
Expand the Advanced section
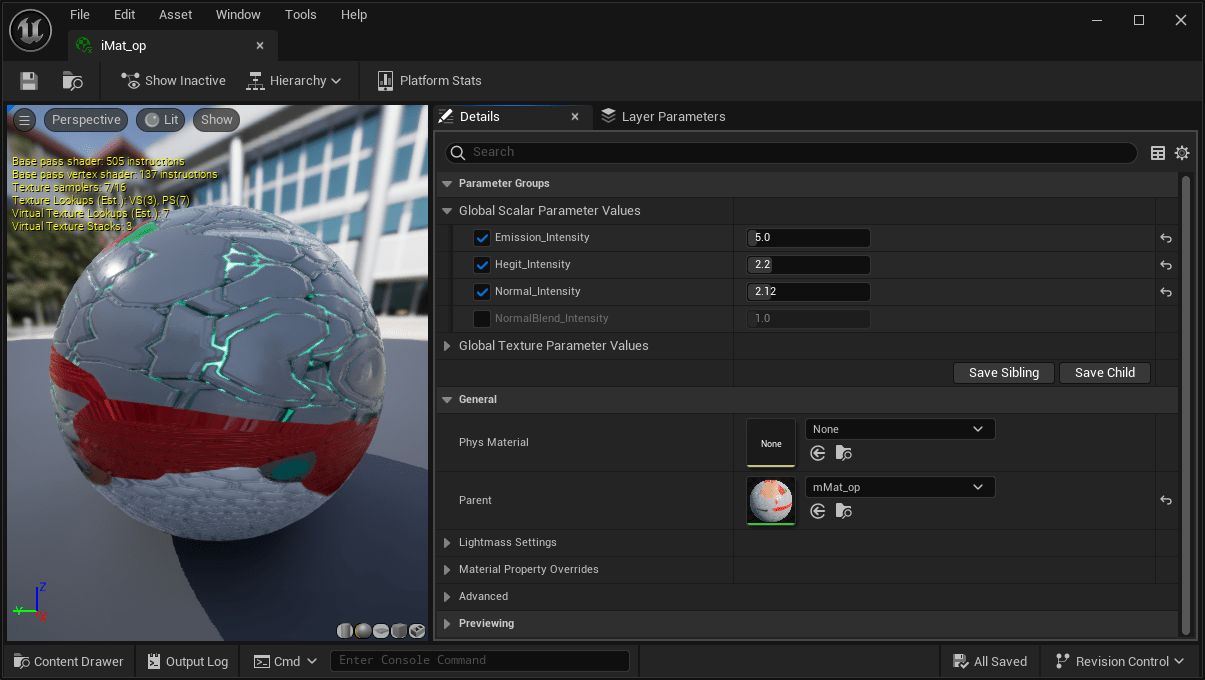pyautogui.click(x=447, y=597)
